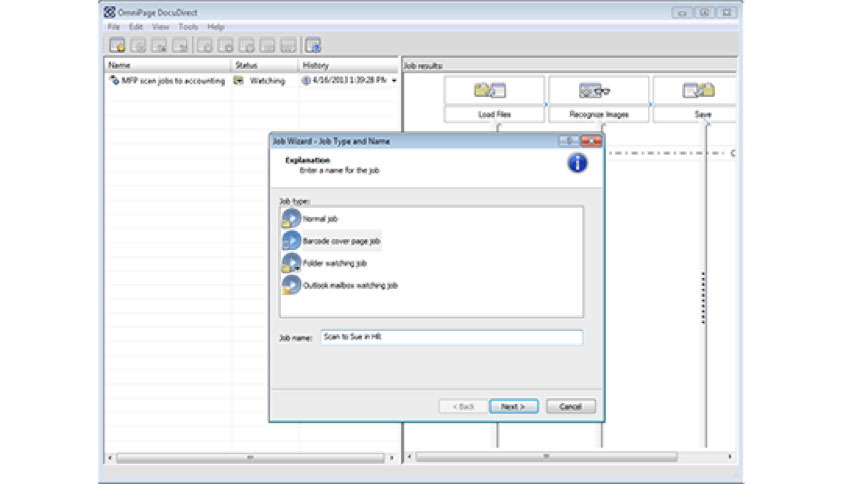Select the Normal job list entry

(x=320, y=219)
